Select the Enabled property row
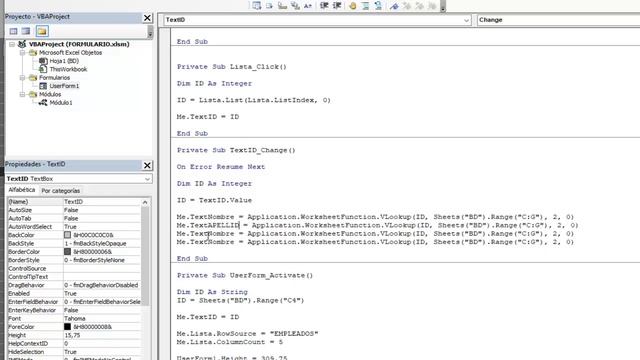Screen dimensions: 640x360 click(x=74, y=293)
